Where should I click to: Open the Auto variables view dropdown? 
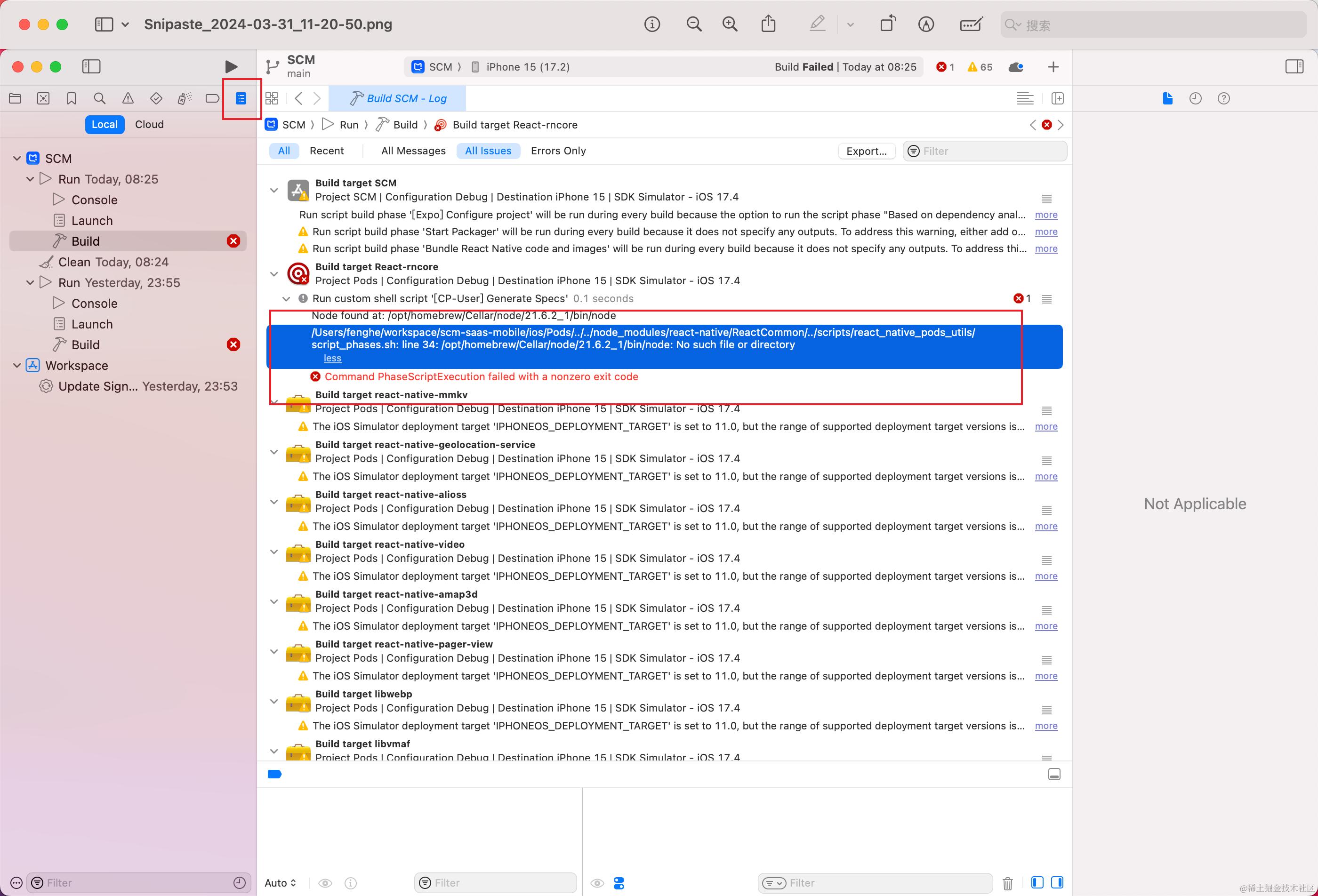280,883
